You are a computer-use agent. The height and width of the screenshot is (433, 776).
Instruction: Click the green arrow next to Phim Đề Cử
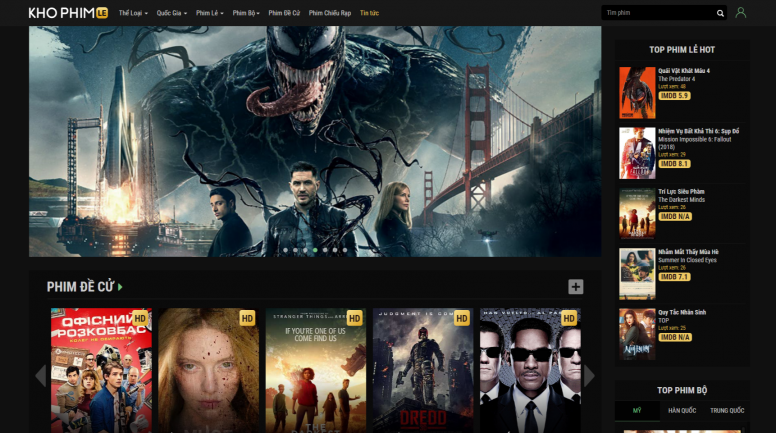click(x=121, y=287)
